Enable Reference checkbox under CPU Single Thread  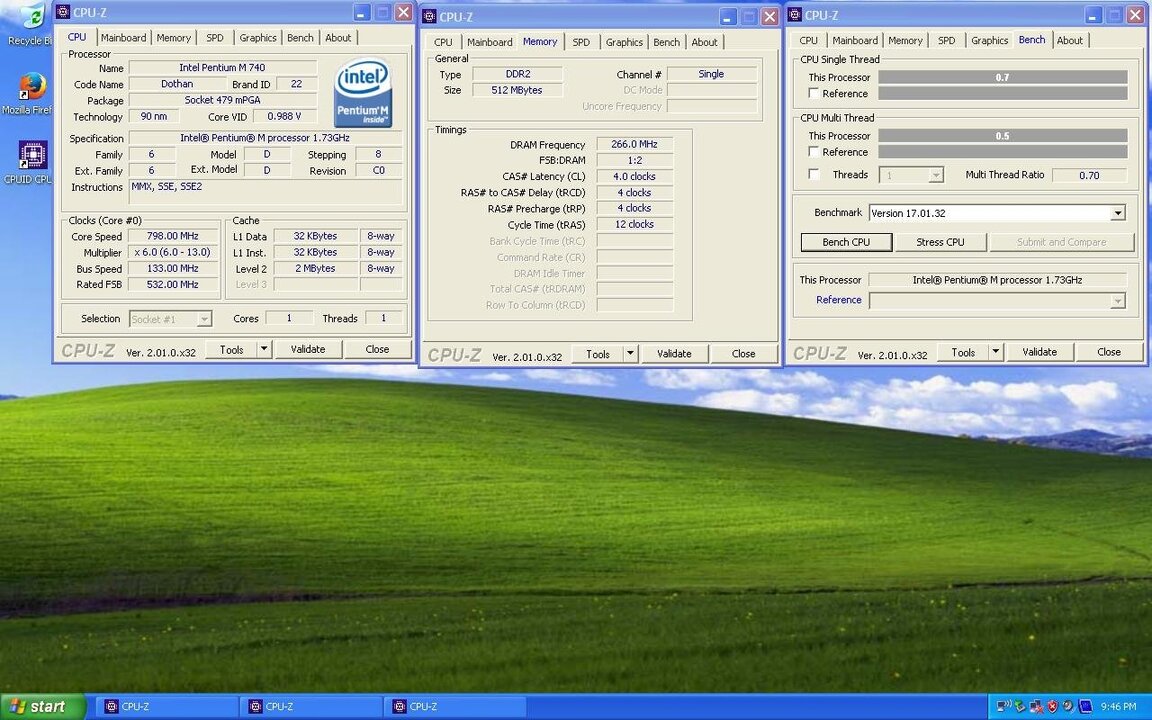813,93
